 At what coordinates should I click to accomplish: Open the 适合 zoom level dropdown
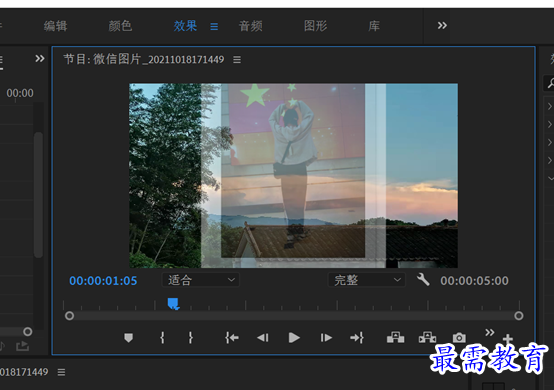click(201, 280)
